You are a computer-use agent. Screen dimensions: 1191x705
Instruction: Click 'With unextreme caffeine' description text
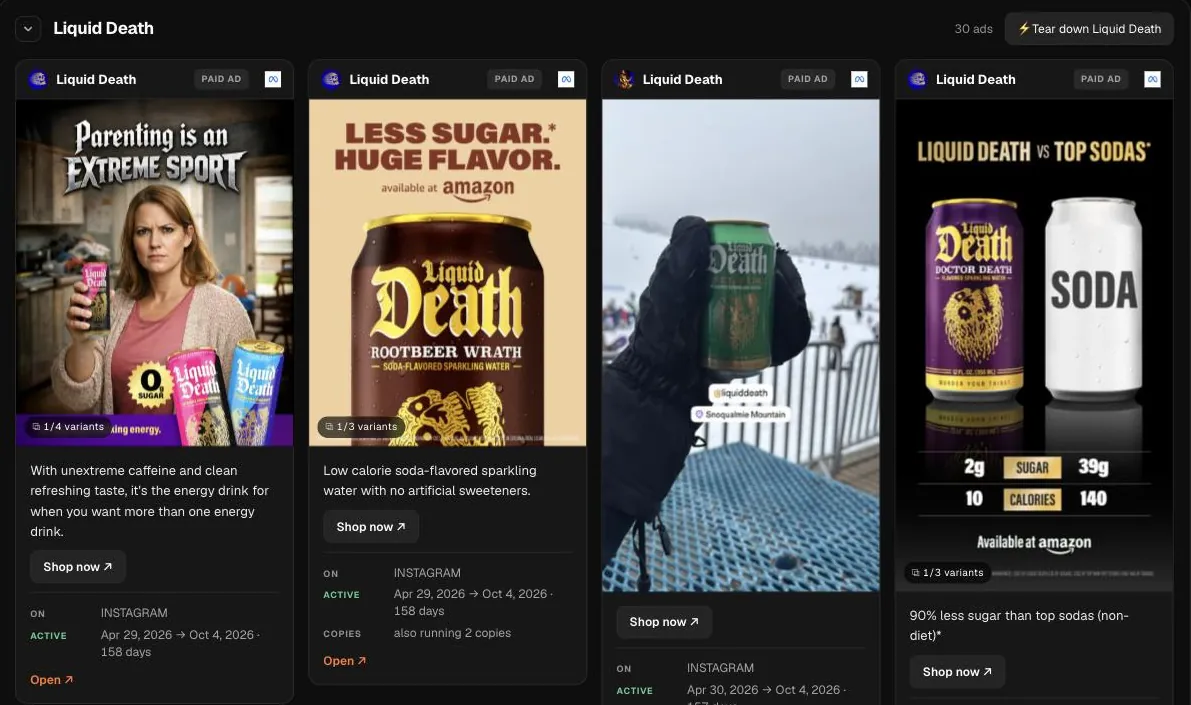tap(150, 501)
